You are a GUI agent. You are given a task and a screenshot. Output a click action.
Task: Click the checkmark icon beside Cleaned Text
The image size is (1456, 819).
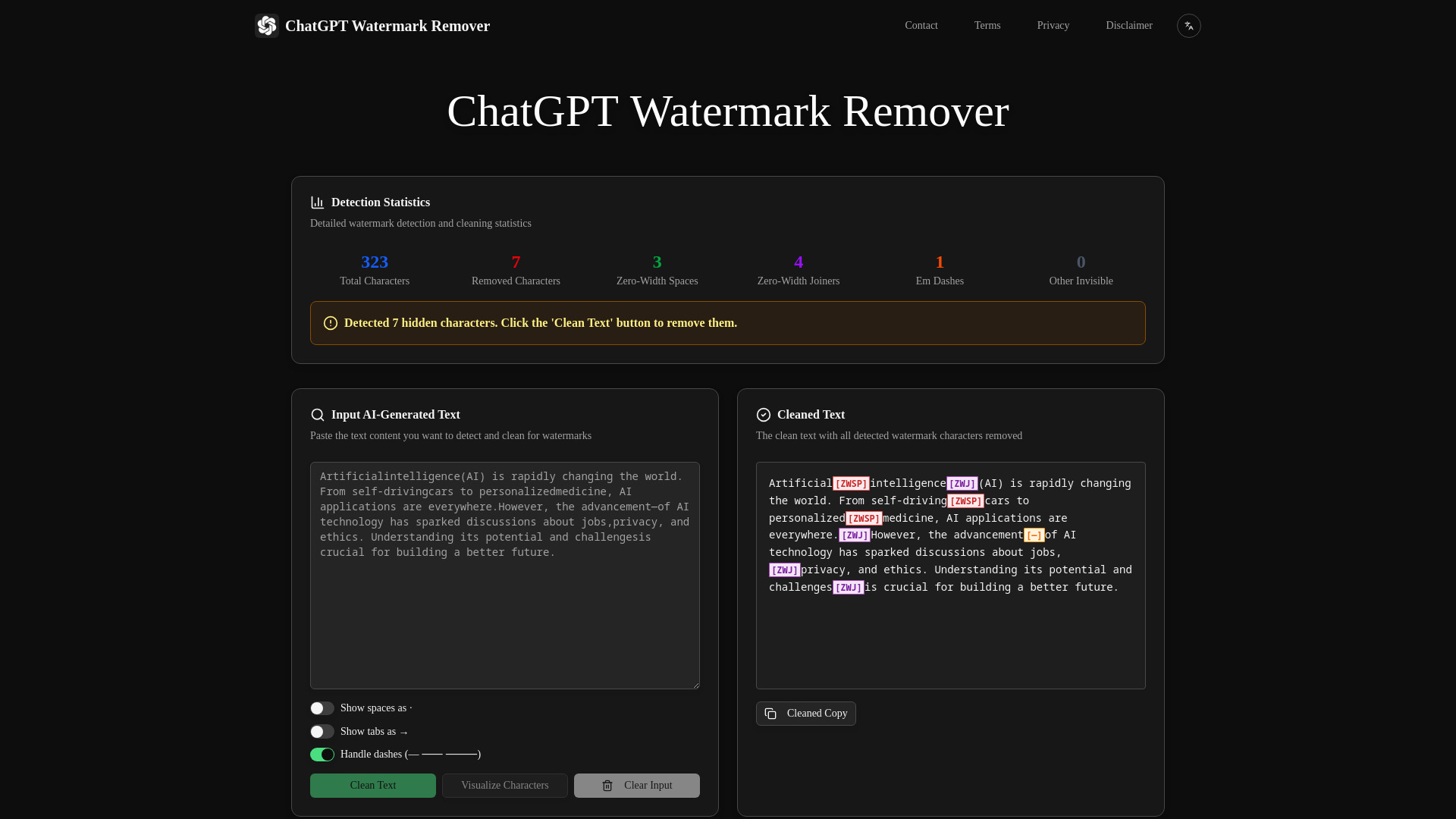764,415
